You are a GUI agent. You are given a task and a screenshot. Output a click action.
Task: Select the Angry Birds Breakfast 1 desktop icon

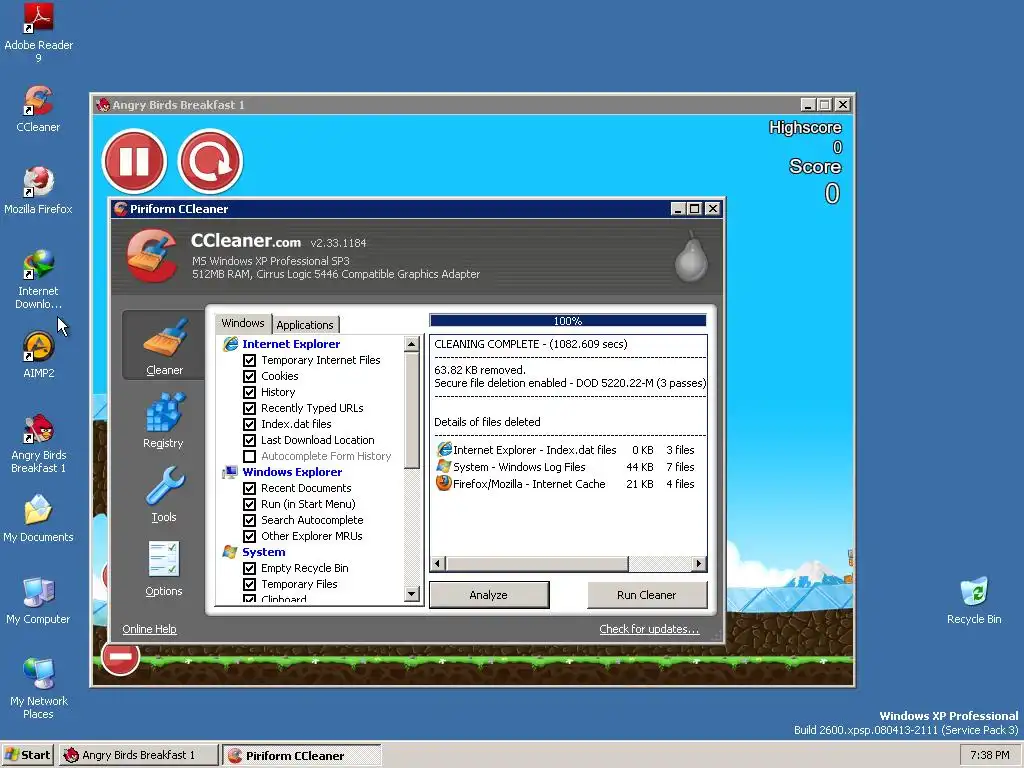pyautogui.click(x=38, y=443)
